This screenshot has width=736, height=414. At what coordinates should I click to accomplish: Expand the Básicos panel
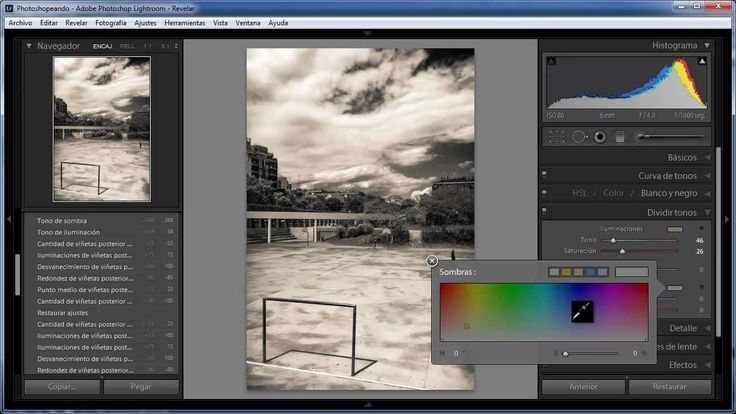(689, 157)
